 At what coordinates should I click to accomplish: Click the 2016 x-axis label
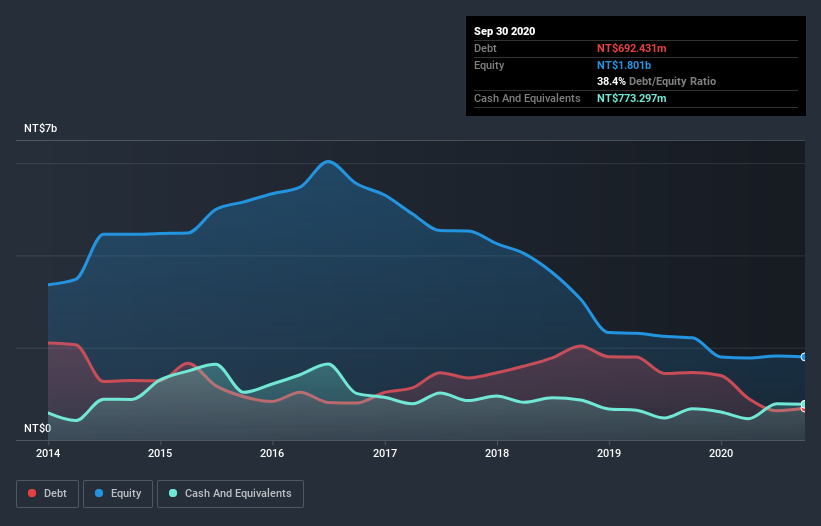pyautogui.click(x=272, y=453)
